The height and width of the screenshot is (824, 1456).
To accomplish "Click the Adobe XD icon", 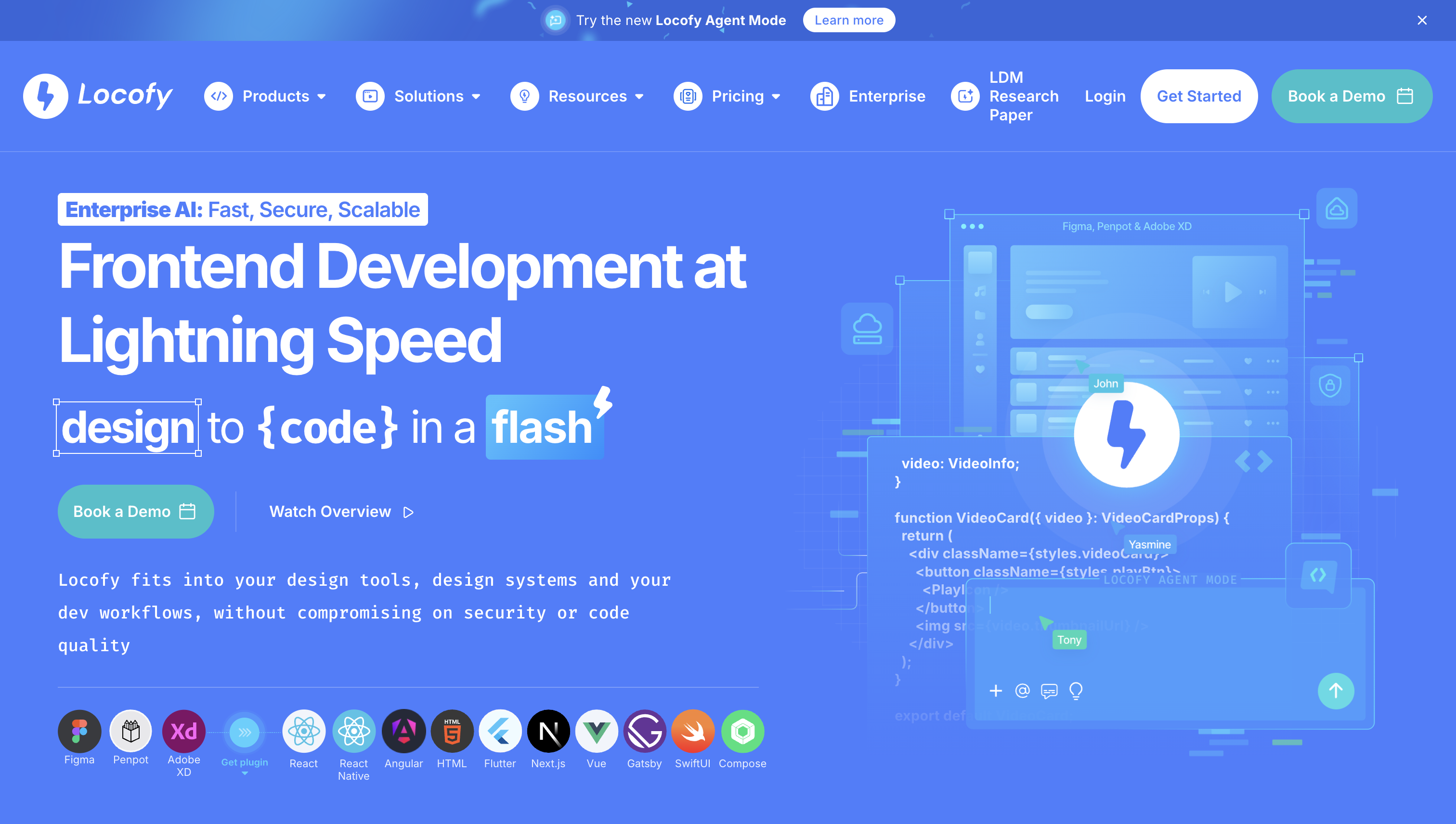I will (183, 731).
